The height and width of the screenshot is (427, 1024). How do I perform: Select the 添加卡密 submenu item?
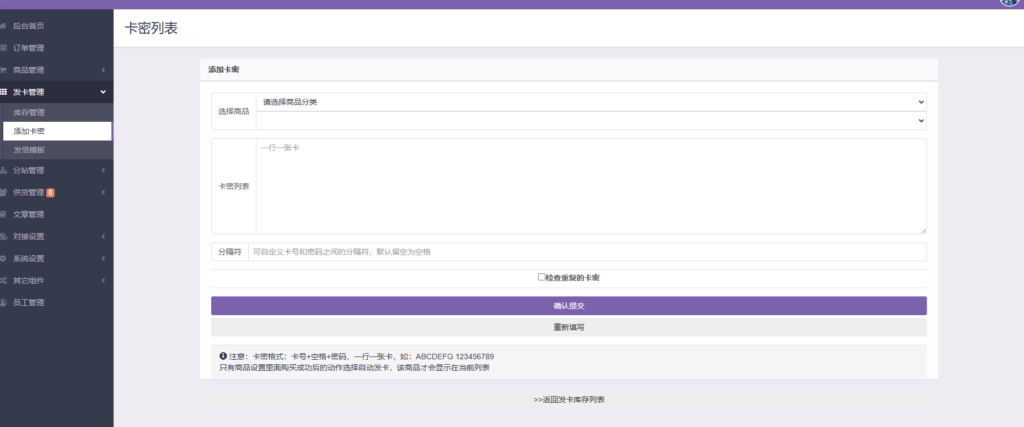pos(56,131)
